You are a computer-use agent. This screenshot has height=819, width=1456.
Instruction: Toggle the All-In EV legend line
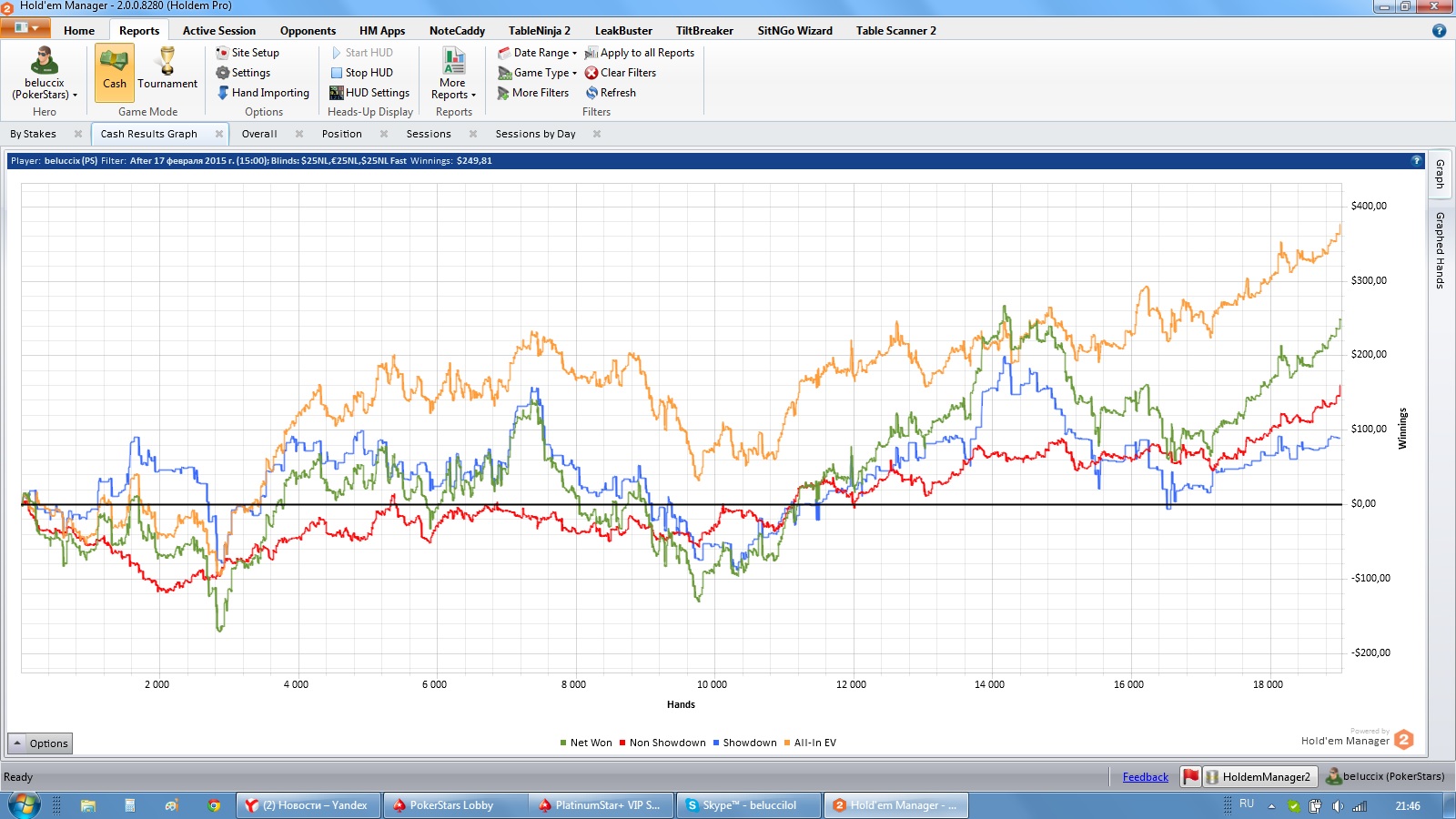coord(810,743)
